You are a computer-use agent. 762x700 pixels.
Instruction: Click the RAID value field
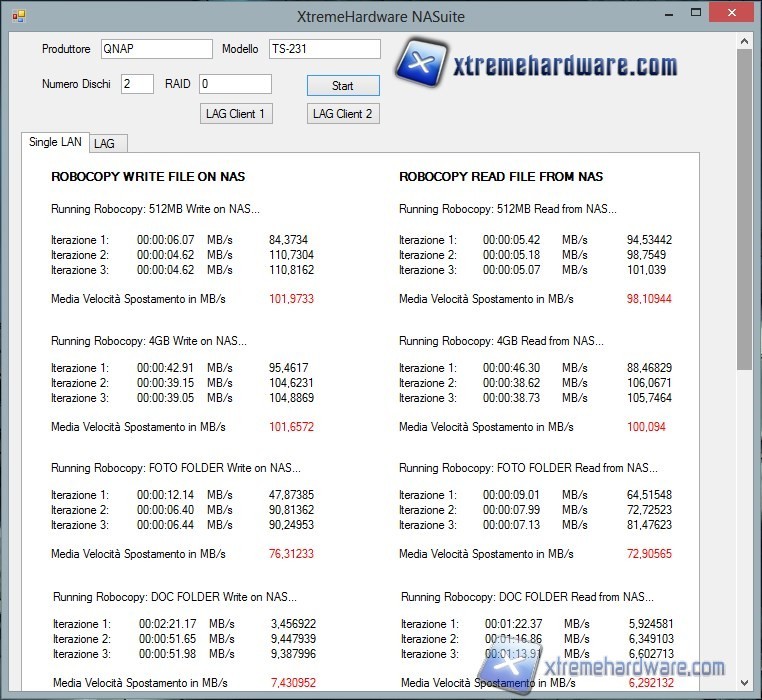coord(235,84)
